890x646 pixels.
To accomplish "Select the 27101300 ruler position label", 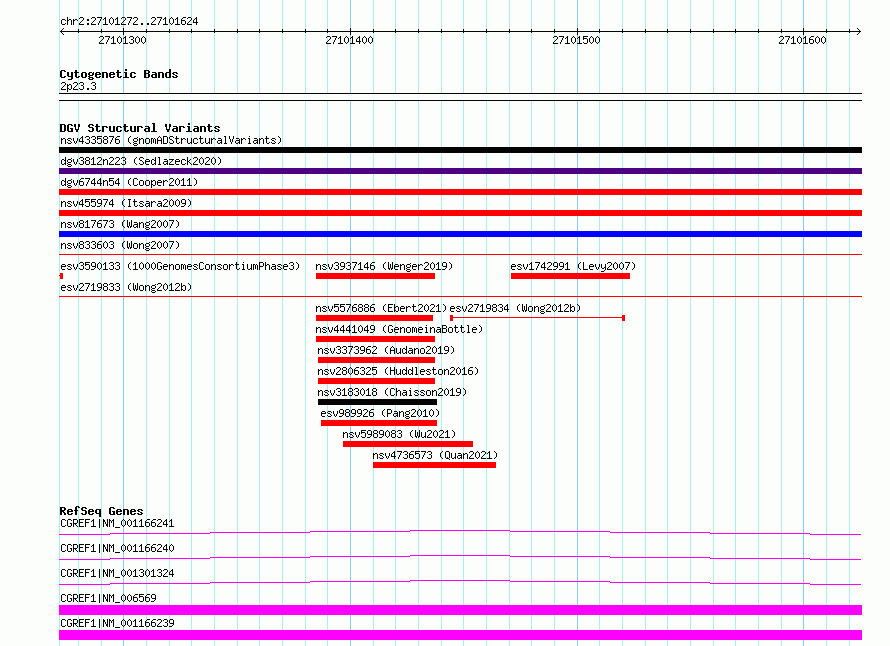I will [x=122, y=40].
